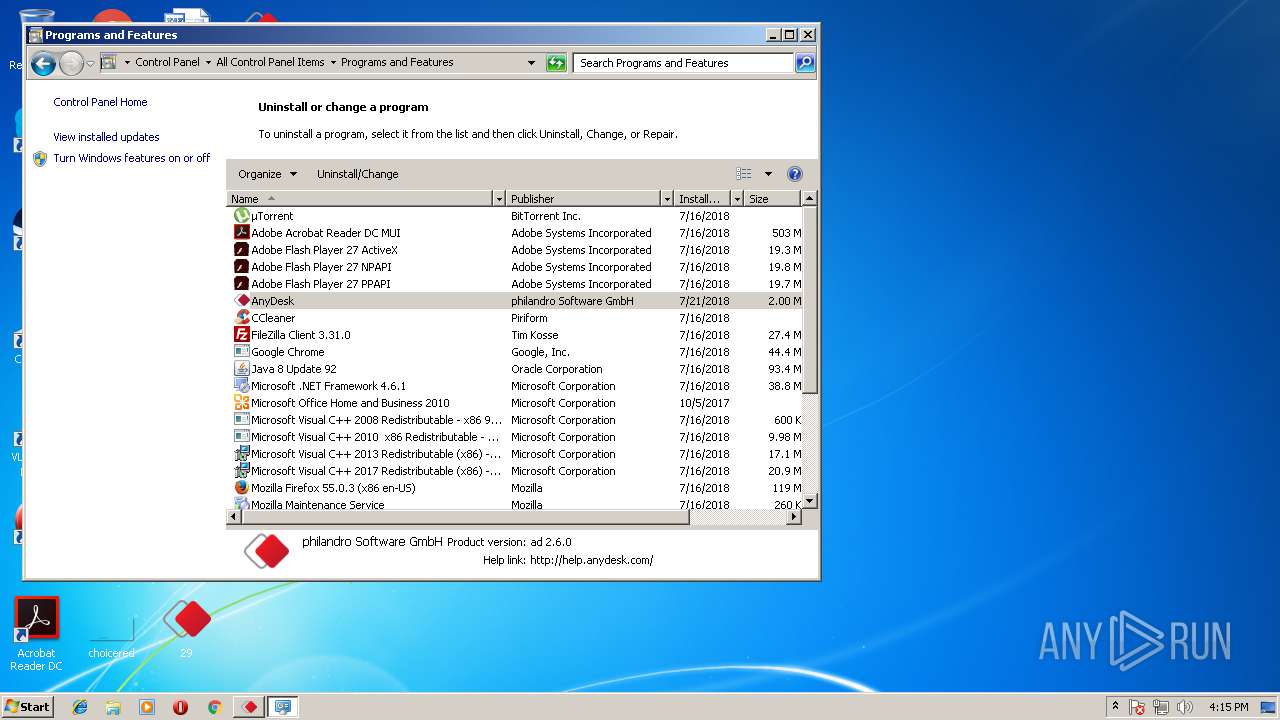Open recent pages dropdown arrow
1280x720 pixels.
[90, 64]
